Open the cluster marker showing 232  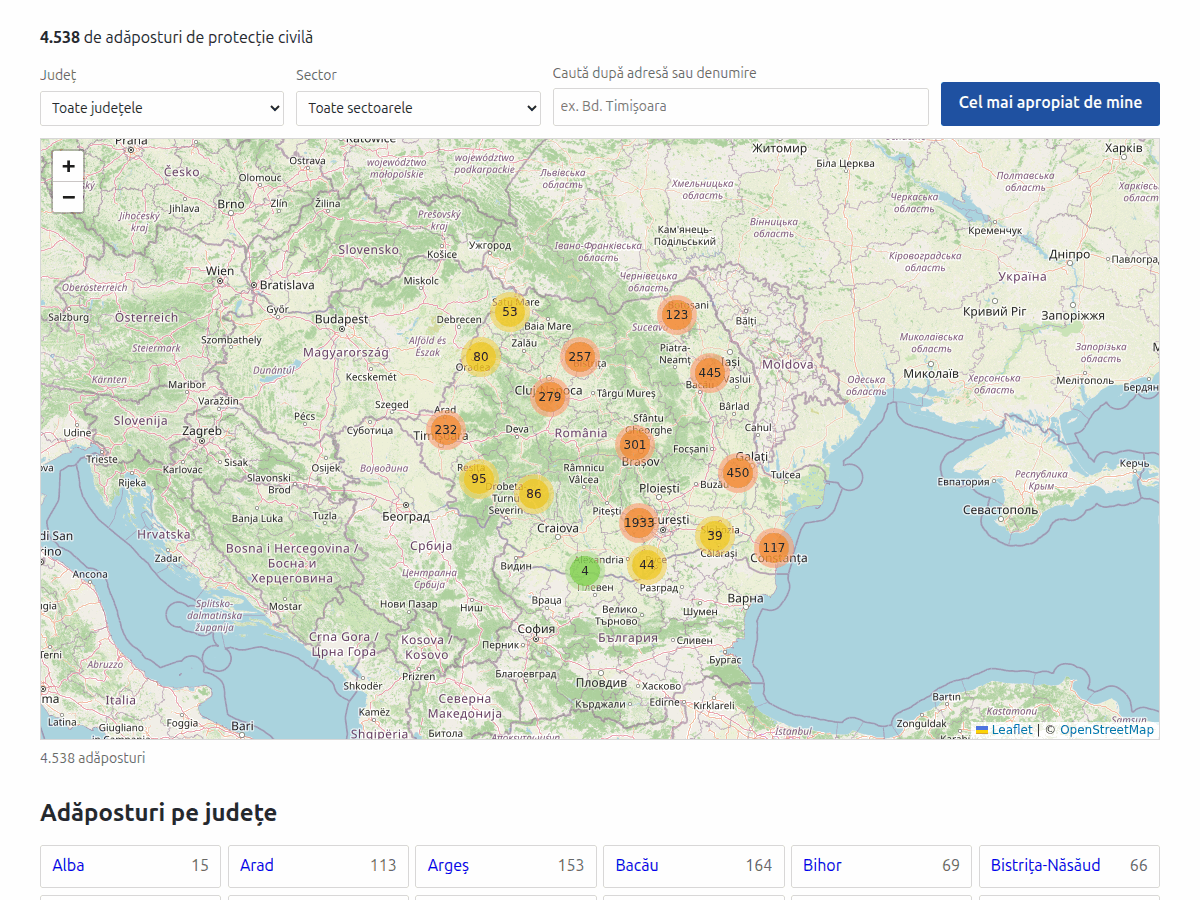point(446,430)
